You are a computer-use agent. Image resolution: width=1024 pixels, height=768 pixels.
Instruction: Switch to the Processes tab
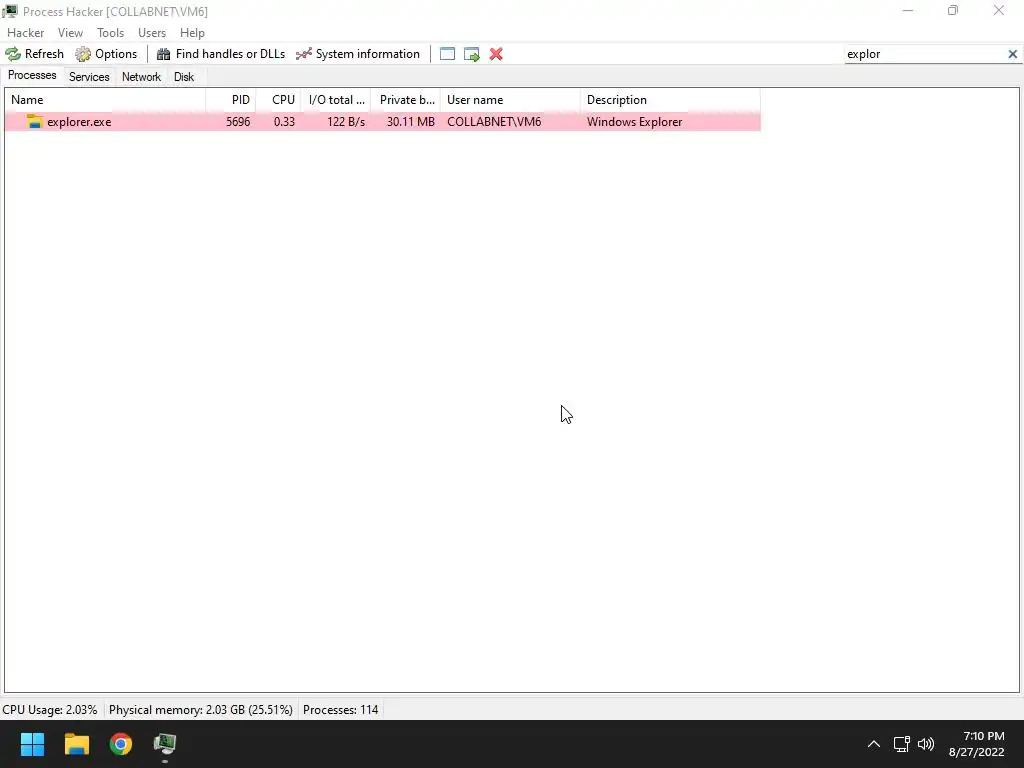click(32, 75)
